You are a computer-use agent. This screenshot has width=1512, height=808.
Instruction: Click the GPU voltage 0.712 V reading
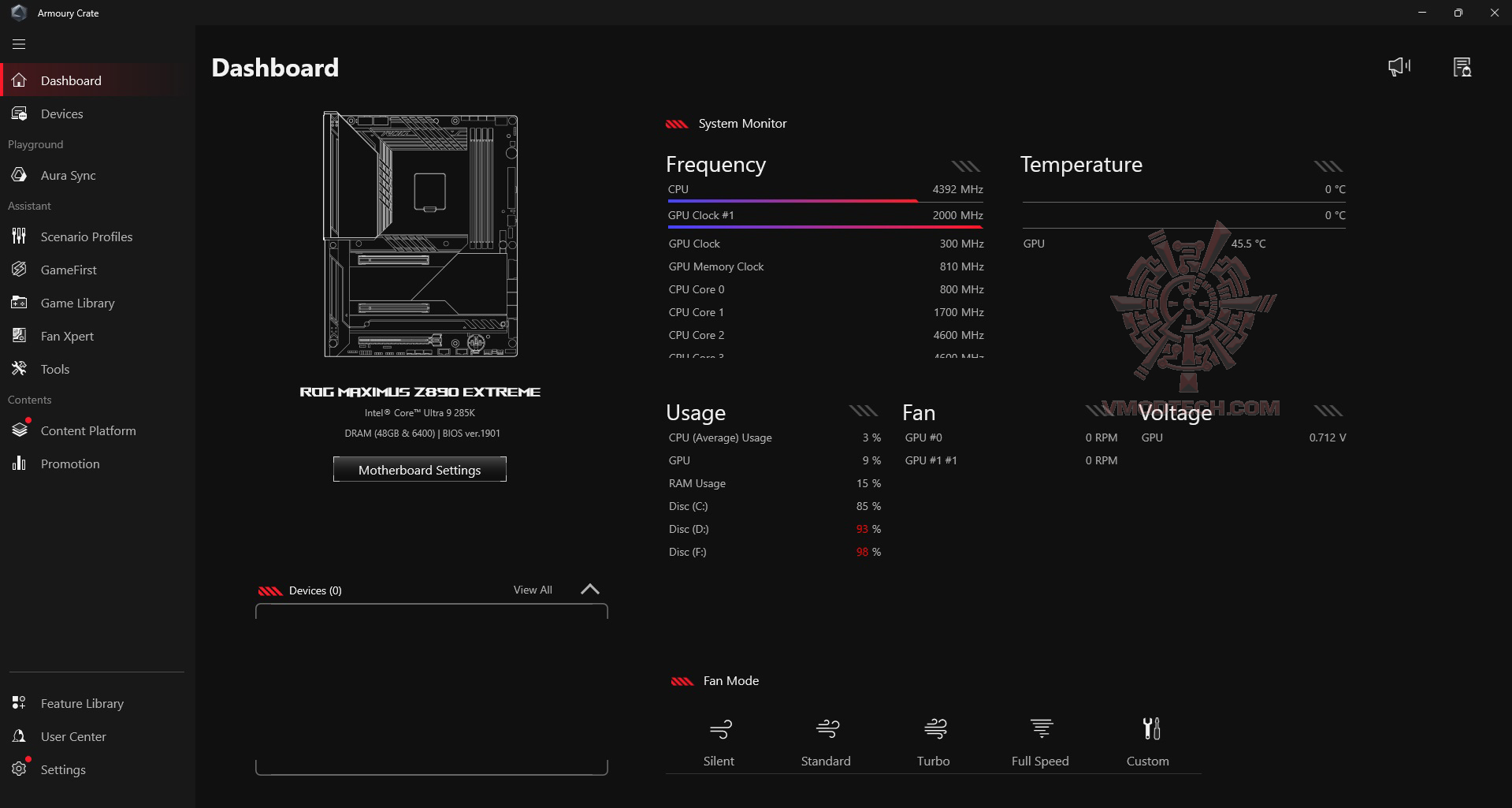pyautogui.click(x=1328, y=438)
